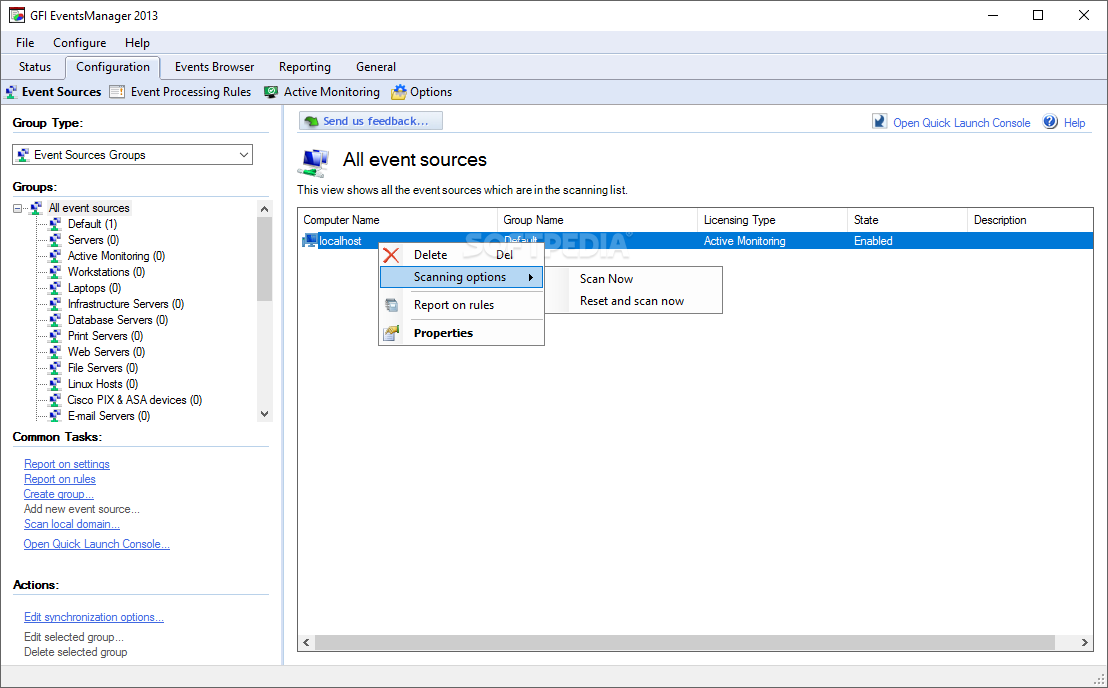
Task: Click the Database Servers group icon
Action: coord(55,320)
